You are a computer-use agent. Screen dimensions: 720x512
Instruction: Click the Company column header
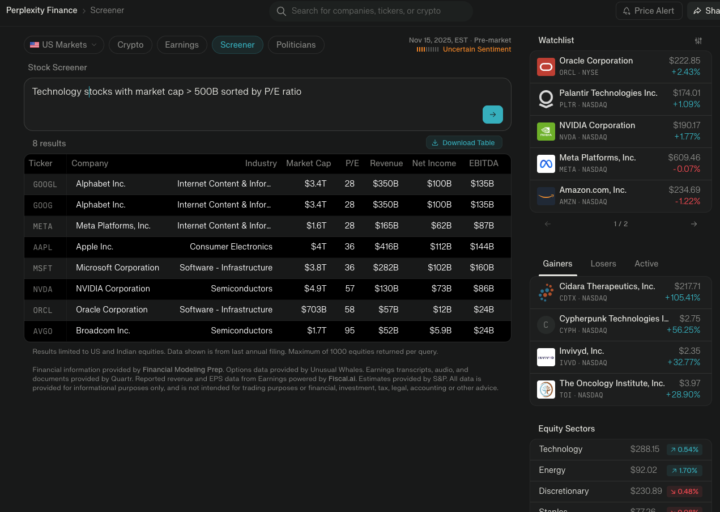click(x=90, y=163)
